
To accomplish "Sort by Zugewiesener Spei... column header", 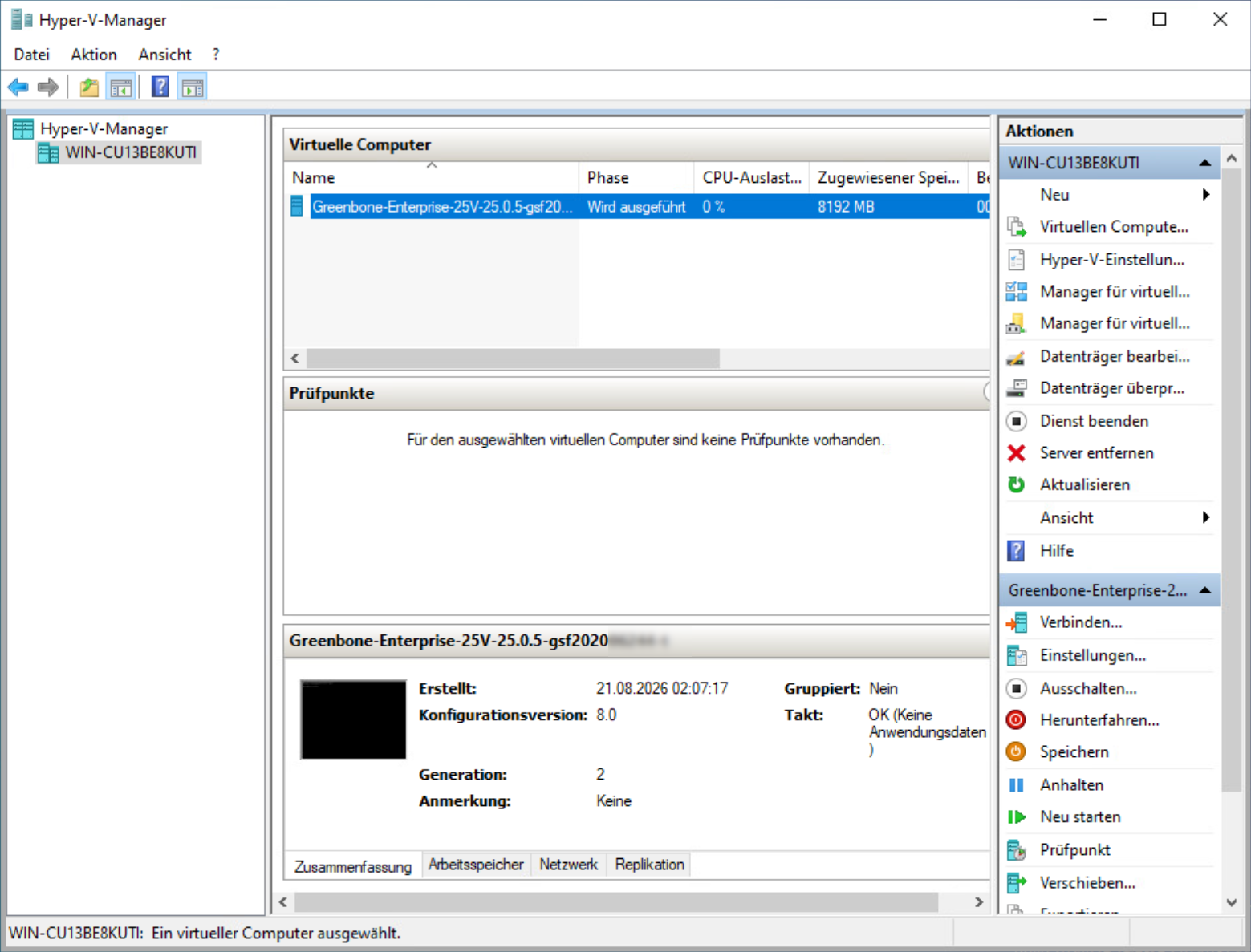I will [x=889, y=177].
